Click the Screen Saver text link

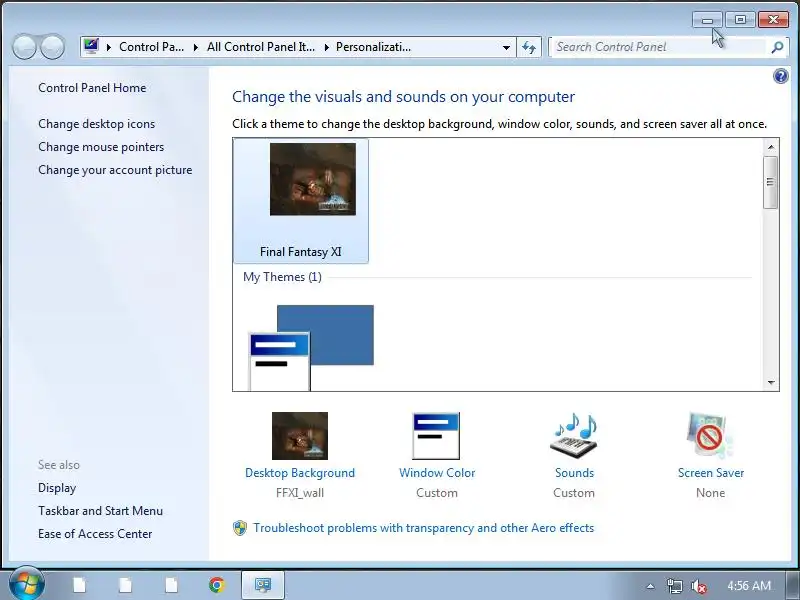tap(711, 473)
